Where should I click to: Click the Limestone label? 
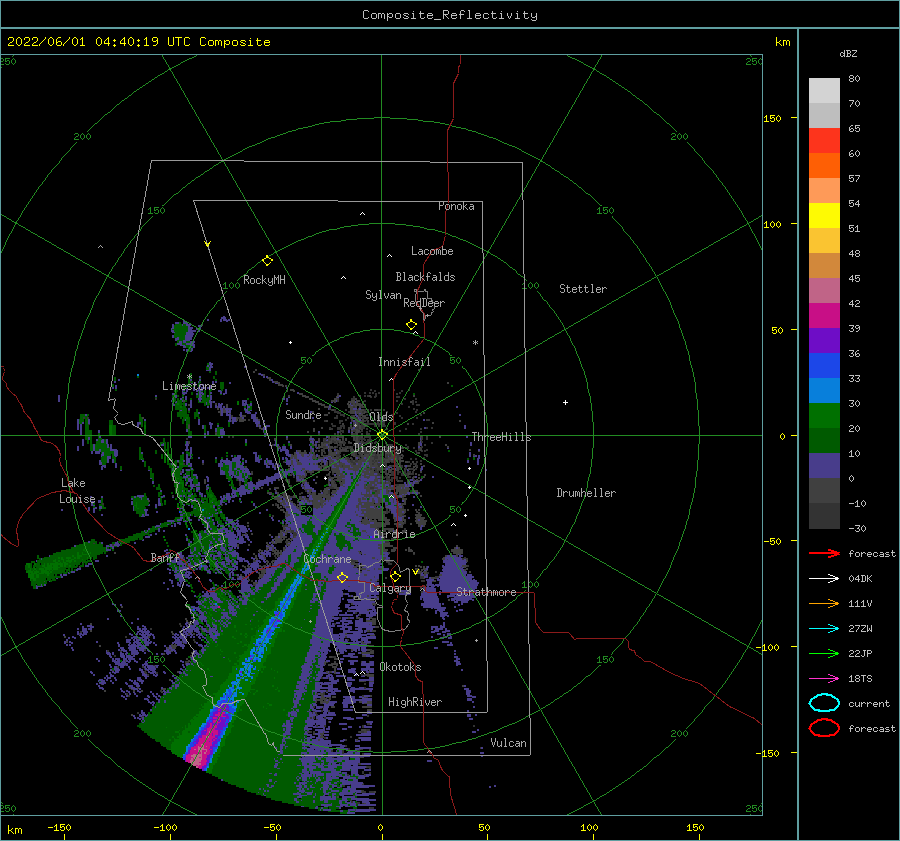click(x=189, y=386)
